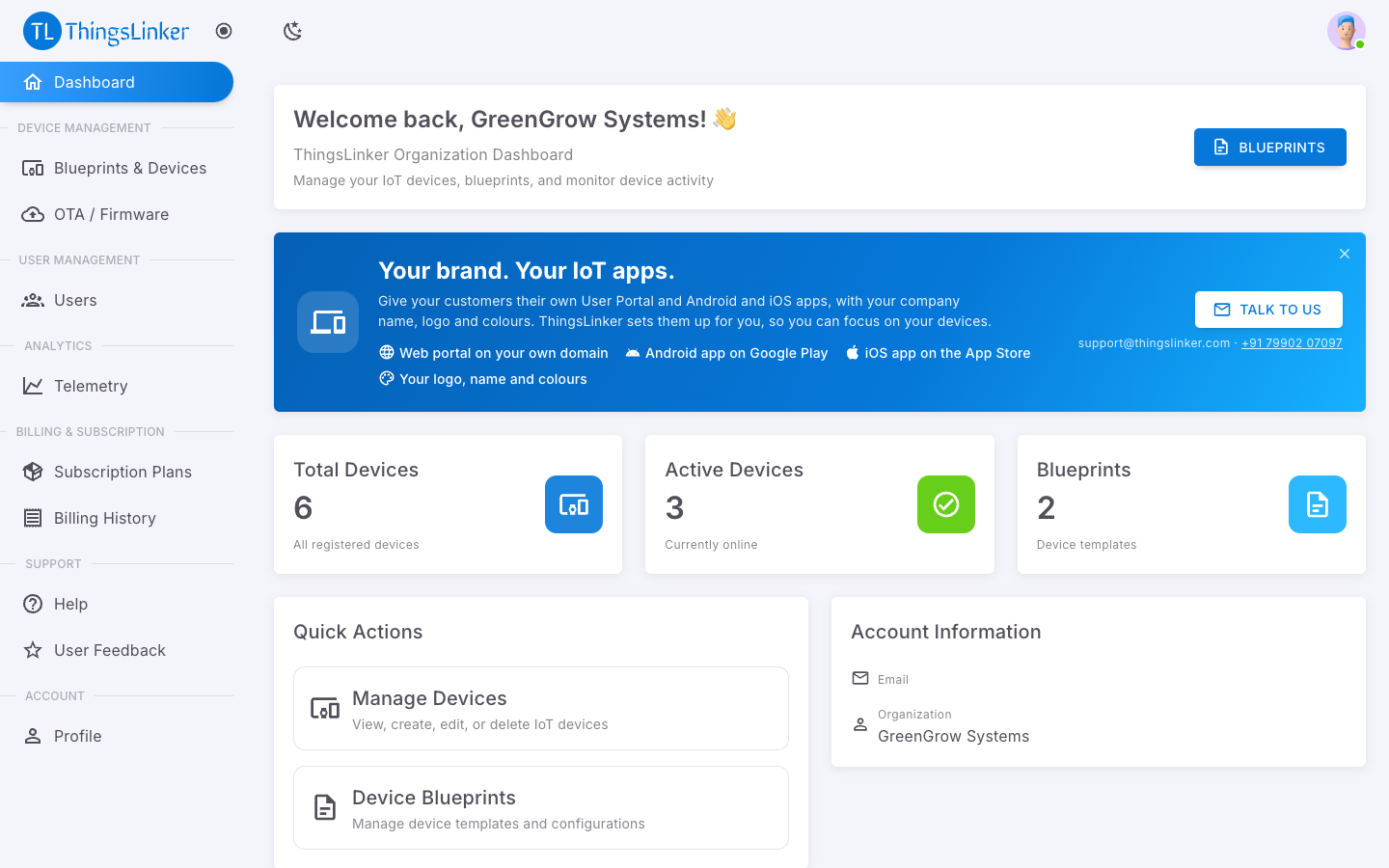Click the web portal globe icon
This screenshot has height=868, width=1389.
tap(387, 352)
